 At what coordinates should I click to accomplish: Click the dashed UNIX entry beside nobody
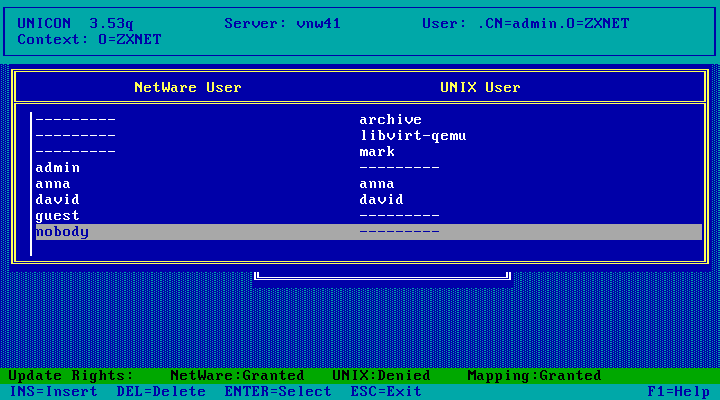399,231
